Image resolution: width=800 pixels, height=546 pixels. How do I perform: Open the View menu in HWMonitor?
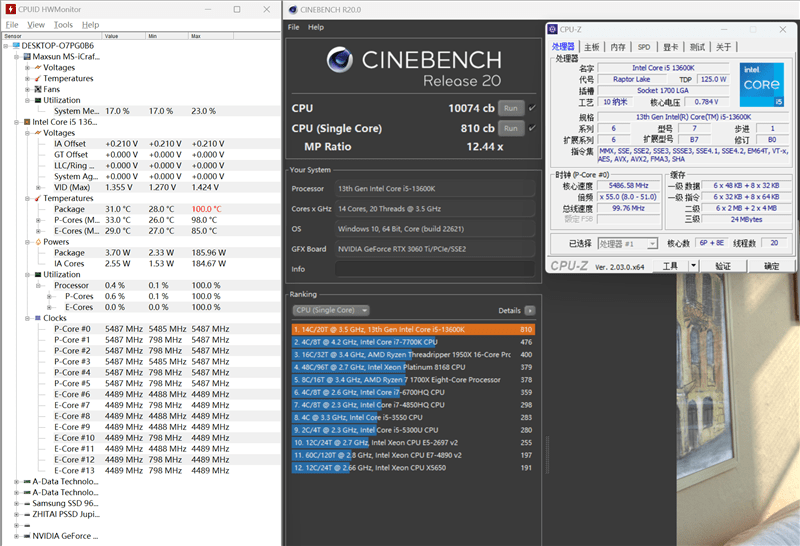pyautogui.click(x=36, y=24)
